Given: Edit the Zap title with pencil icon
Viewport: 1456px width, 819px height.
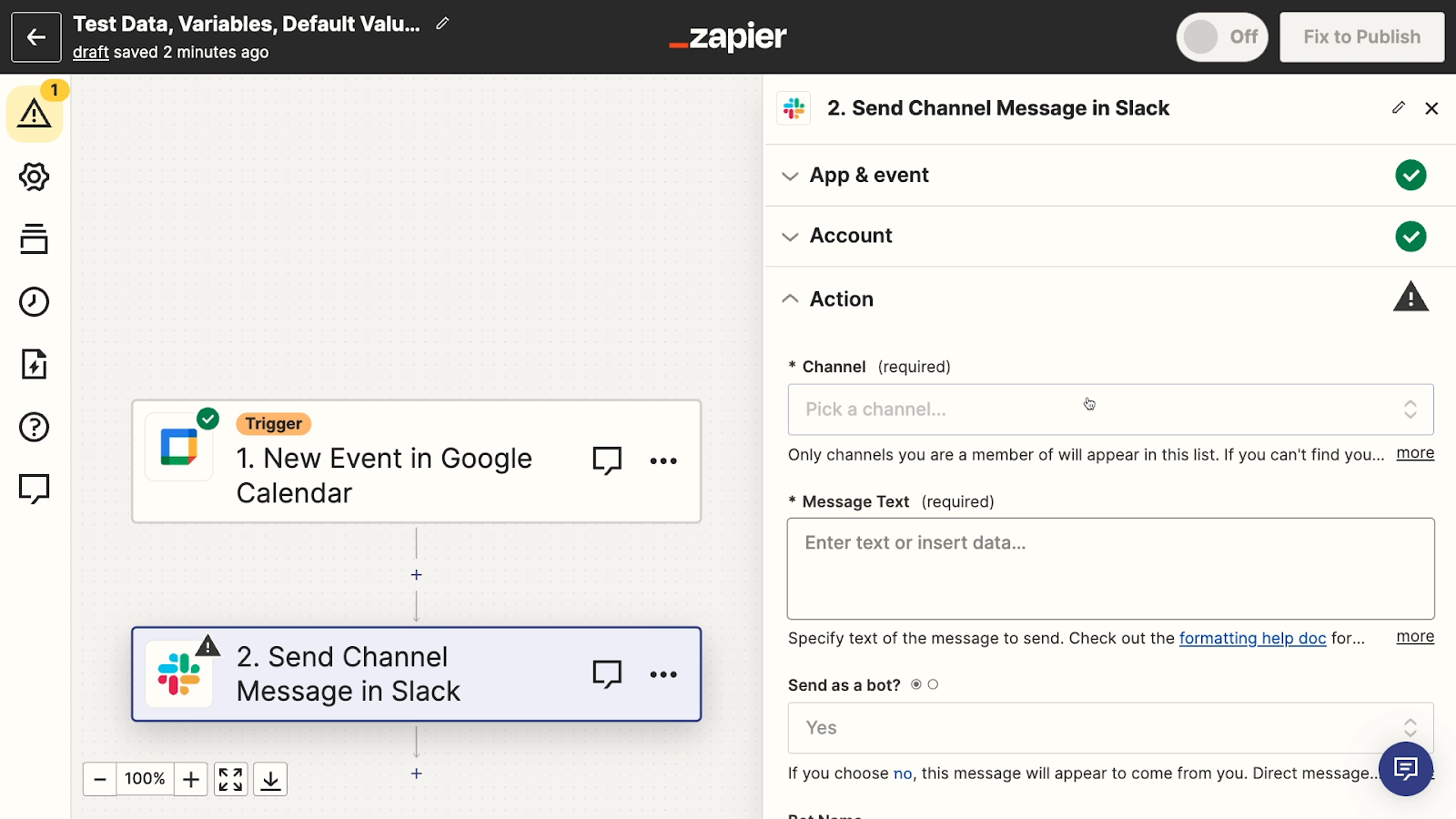Looking at the screenshot, I should pos(442,24).
